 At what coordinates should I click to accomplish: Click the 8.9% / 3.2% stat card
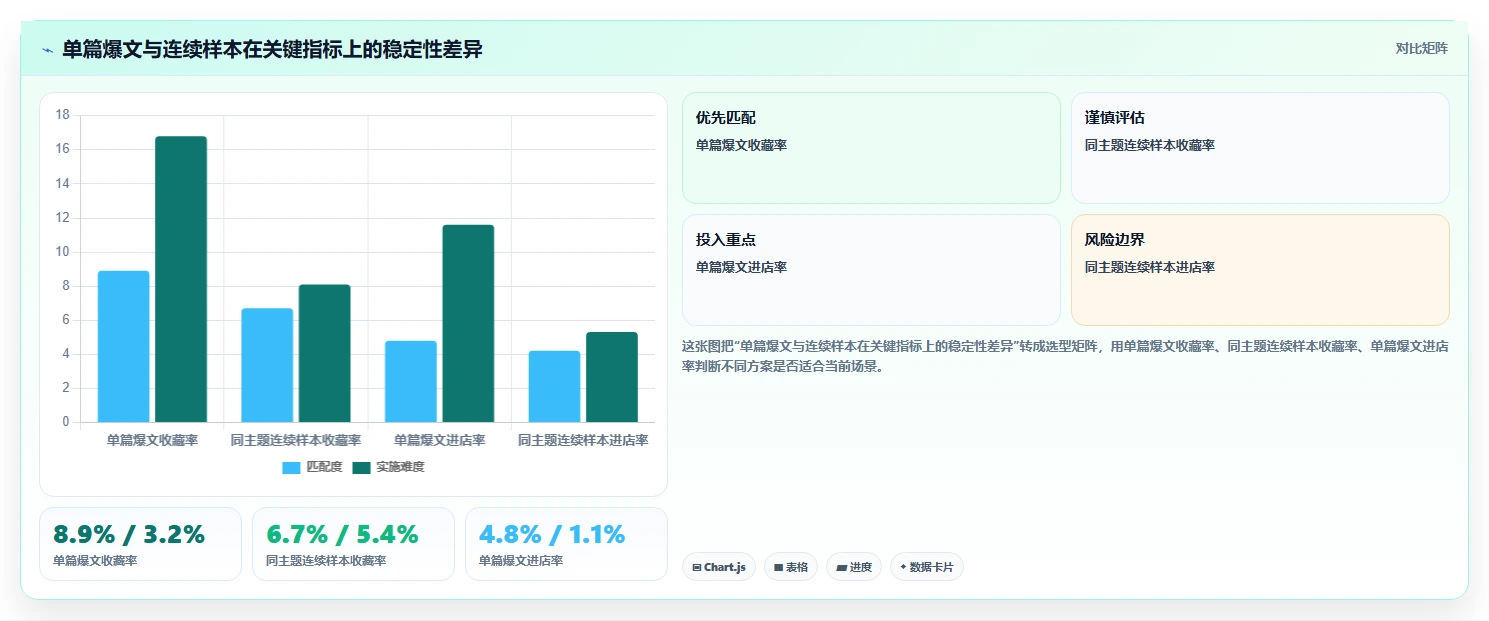(x=141, y=544)
